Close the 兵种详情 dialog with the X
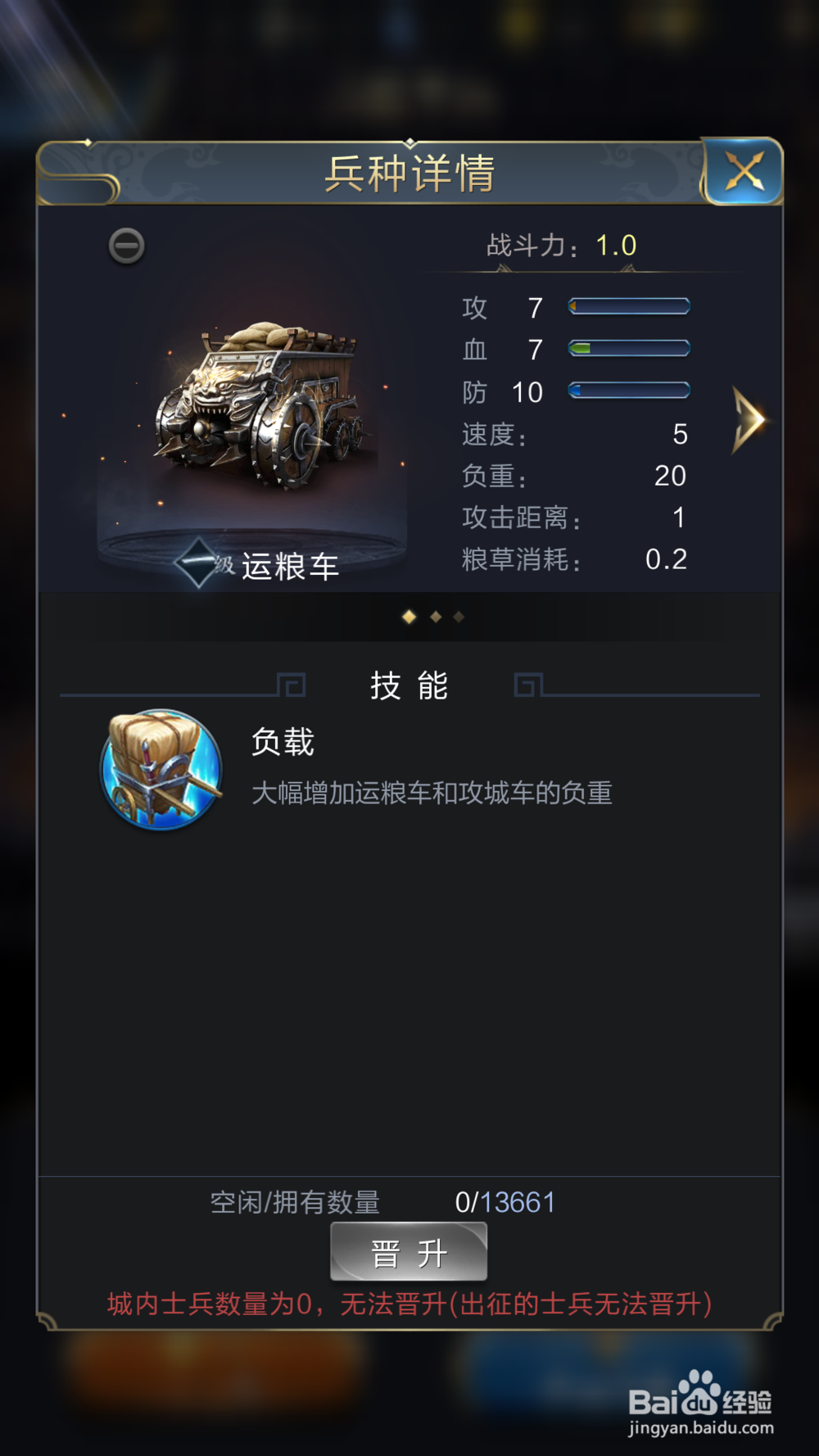Screen dimensions: 819x1456 pos(743,171)
